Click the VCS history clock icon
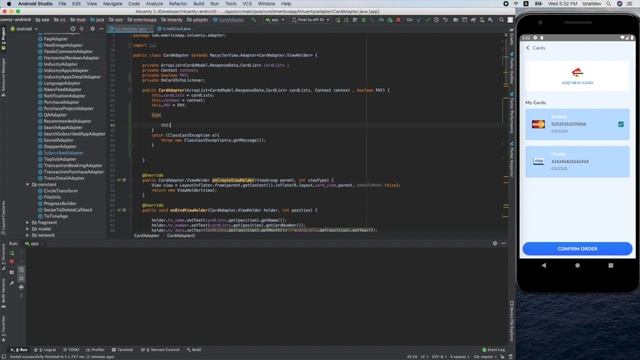Screen dimensions: 640x360 (x=436, y=20)
